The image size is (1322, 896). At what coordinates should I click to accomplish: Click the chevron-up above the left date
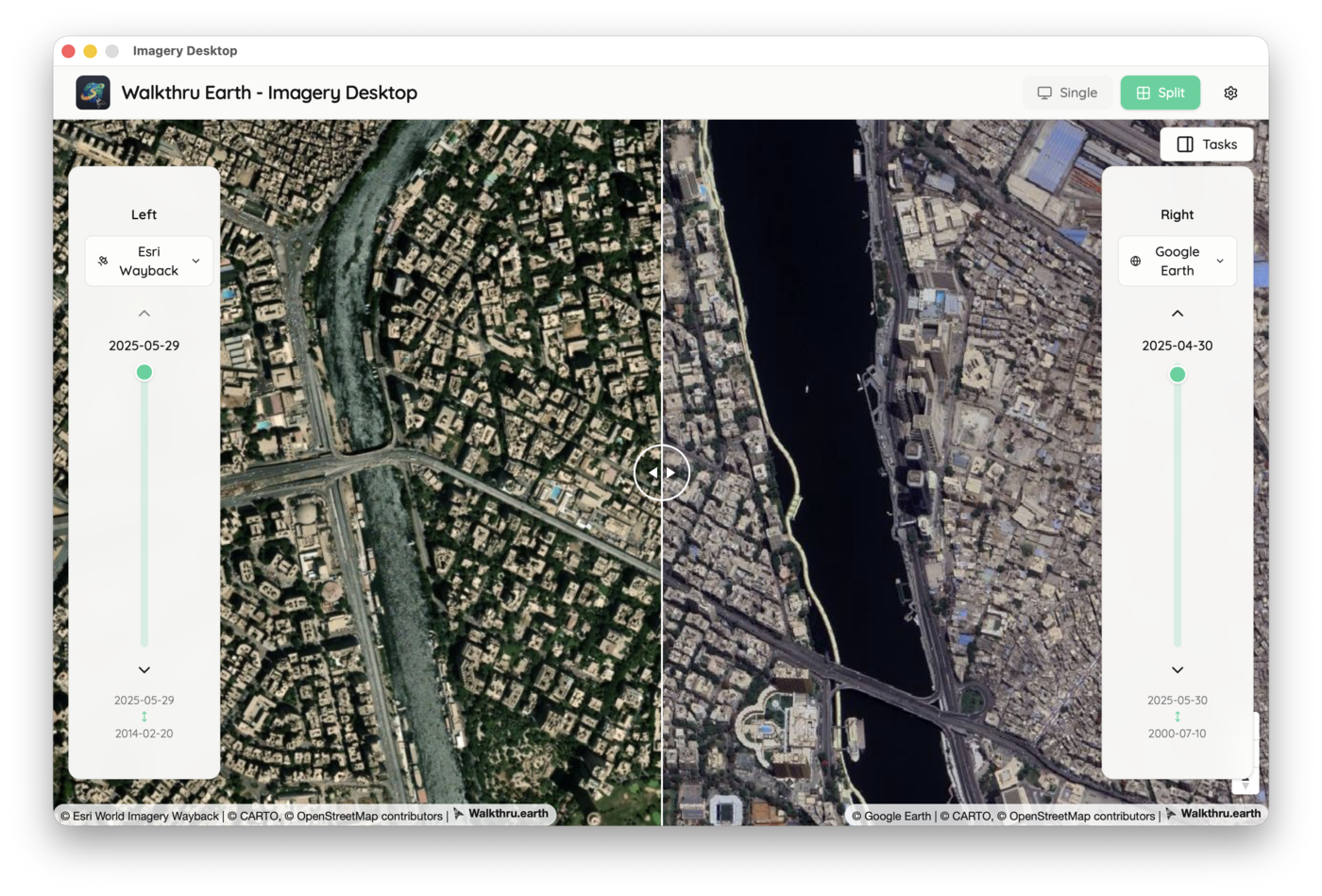(x=144, y=313)
